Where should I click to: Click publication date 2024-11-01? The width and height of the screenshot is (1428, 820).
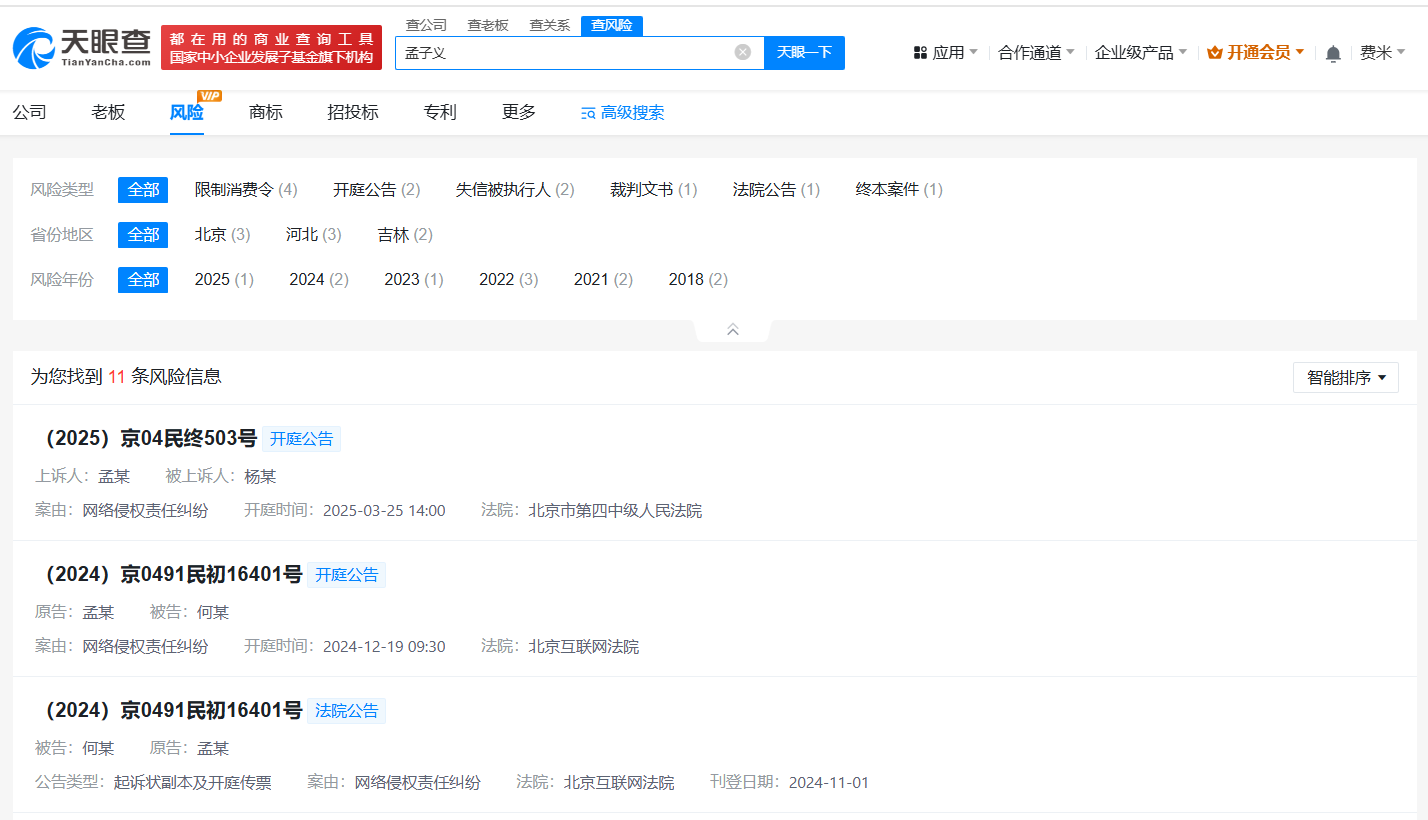click(829, 783)
